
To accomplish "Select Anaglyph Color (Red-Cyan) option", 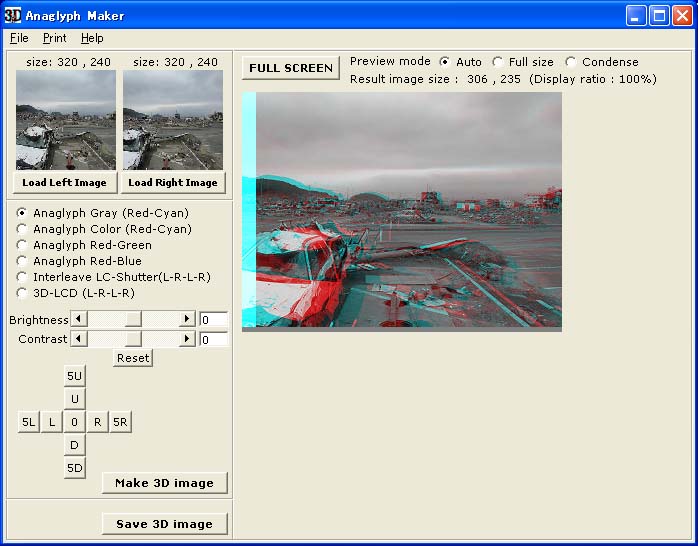I will 23,229.
